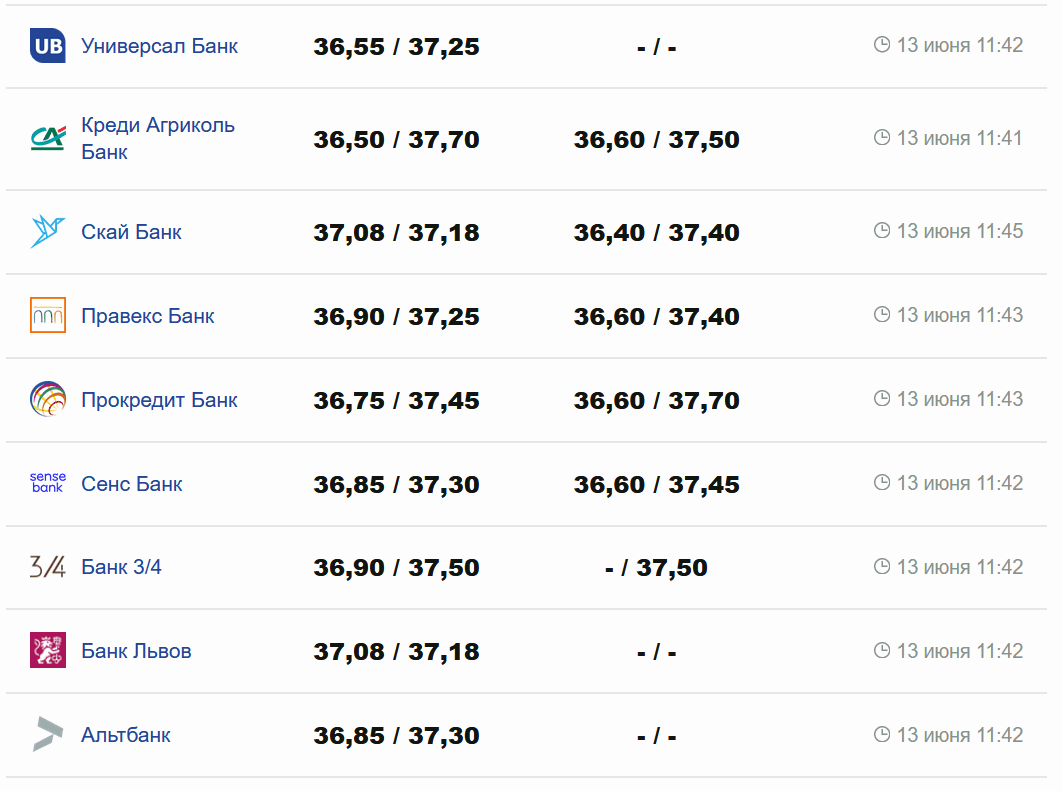The width and height of the screenshot is (1063, 791).
Task: Open the Прокредит Банк link
Action: 159,400
